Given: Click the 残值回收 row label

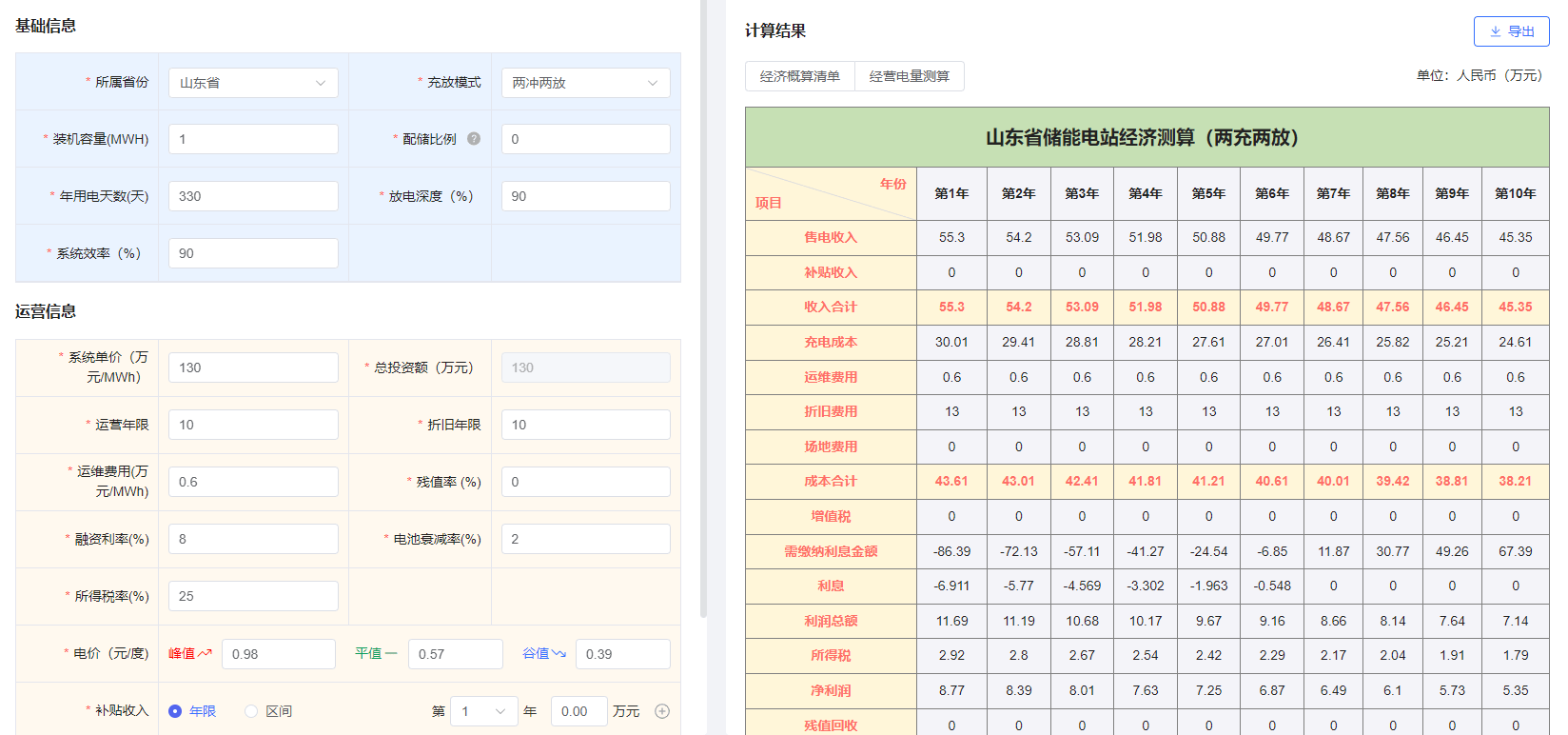Looking at the screenshot, I should [x=831, y=725].
